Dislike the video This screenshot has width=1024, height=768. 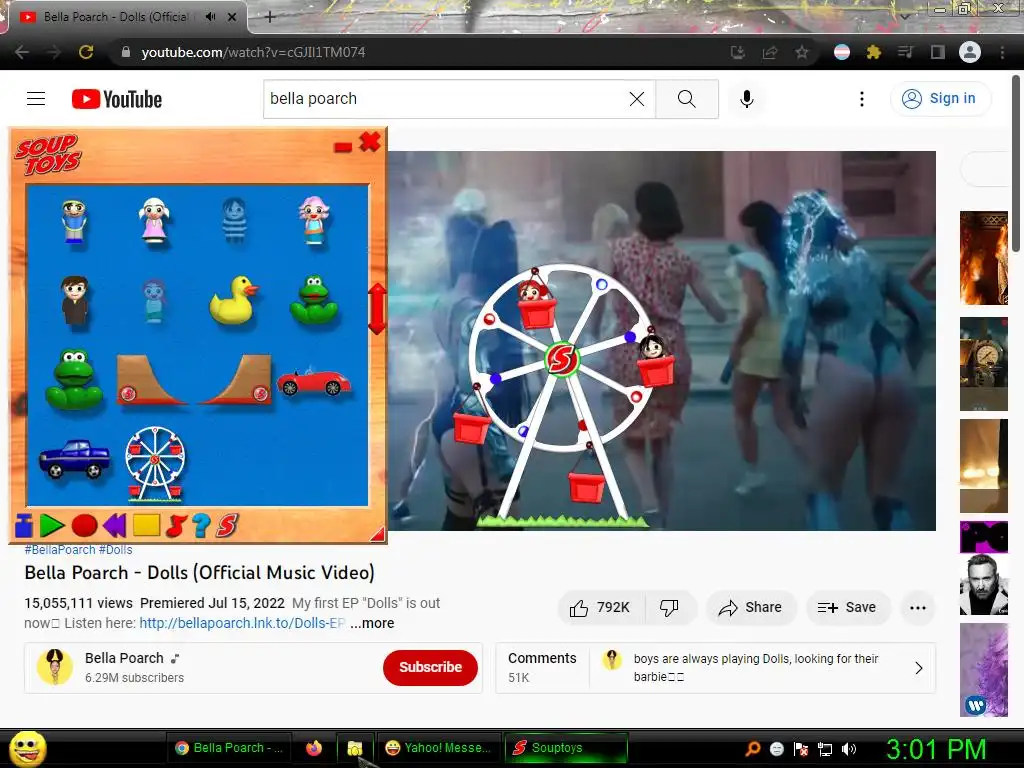pyautogui.click(x=669, y=608)
